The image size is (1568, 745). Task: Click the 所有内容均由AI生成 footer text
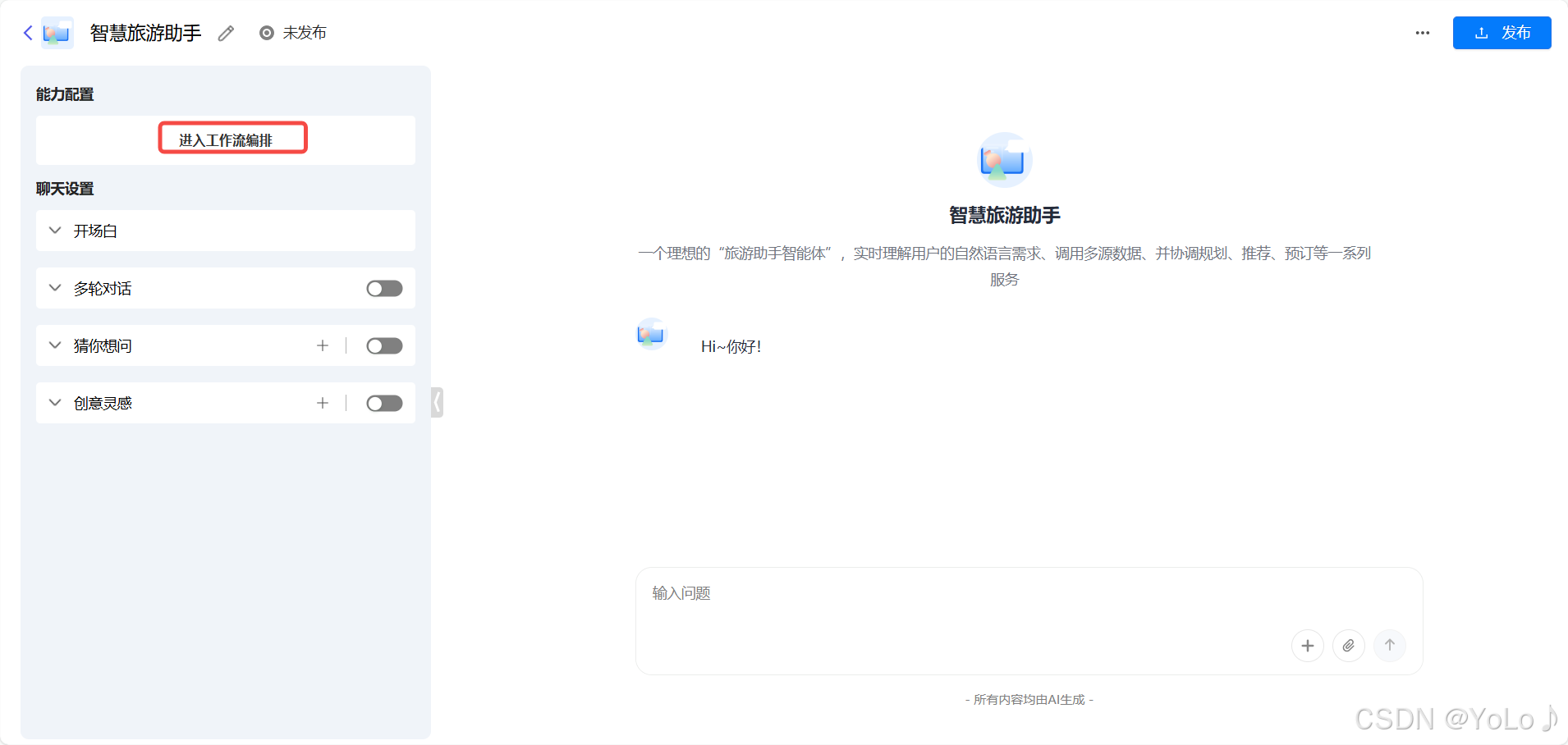[x=1029, y=700]
